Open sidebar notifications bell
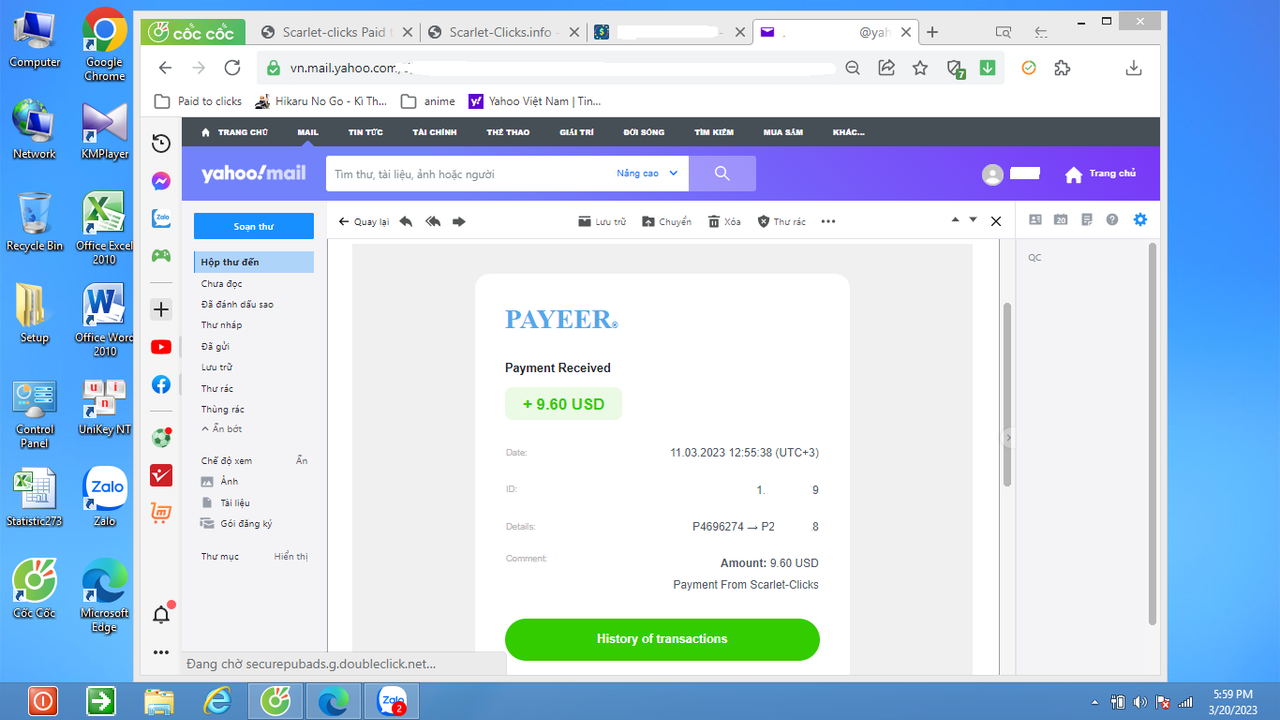This screenshot has height=720, width=1280. pos(161,615)
